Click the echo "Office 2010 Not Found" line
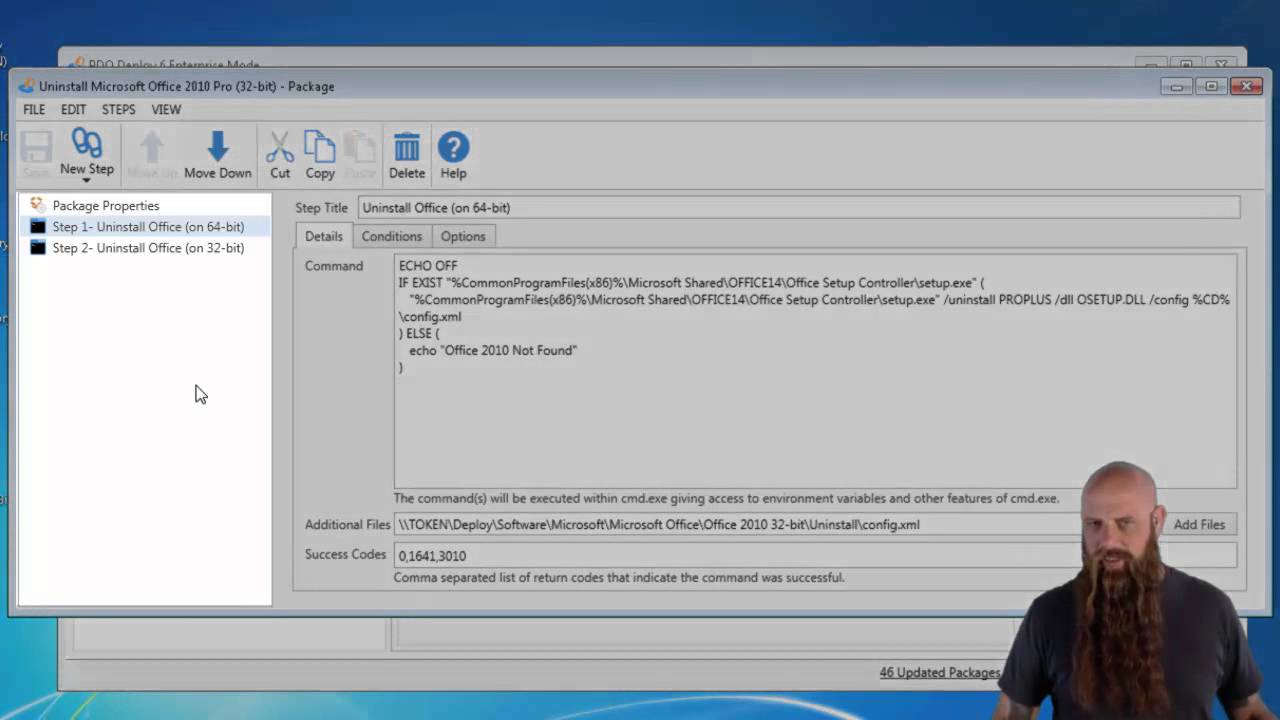Viewport: 1280px width, 720px height. tap(493, 350)
